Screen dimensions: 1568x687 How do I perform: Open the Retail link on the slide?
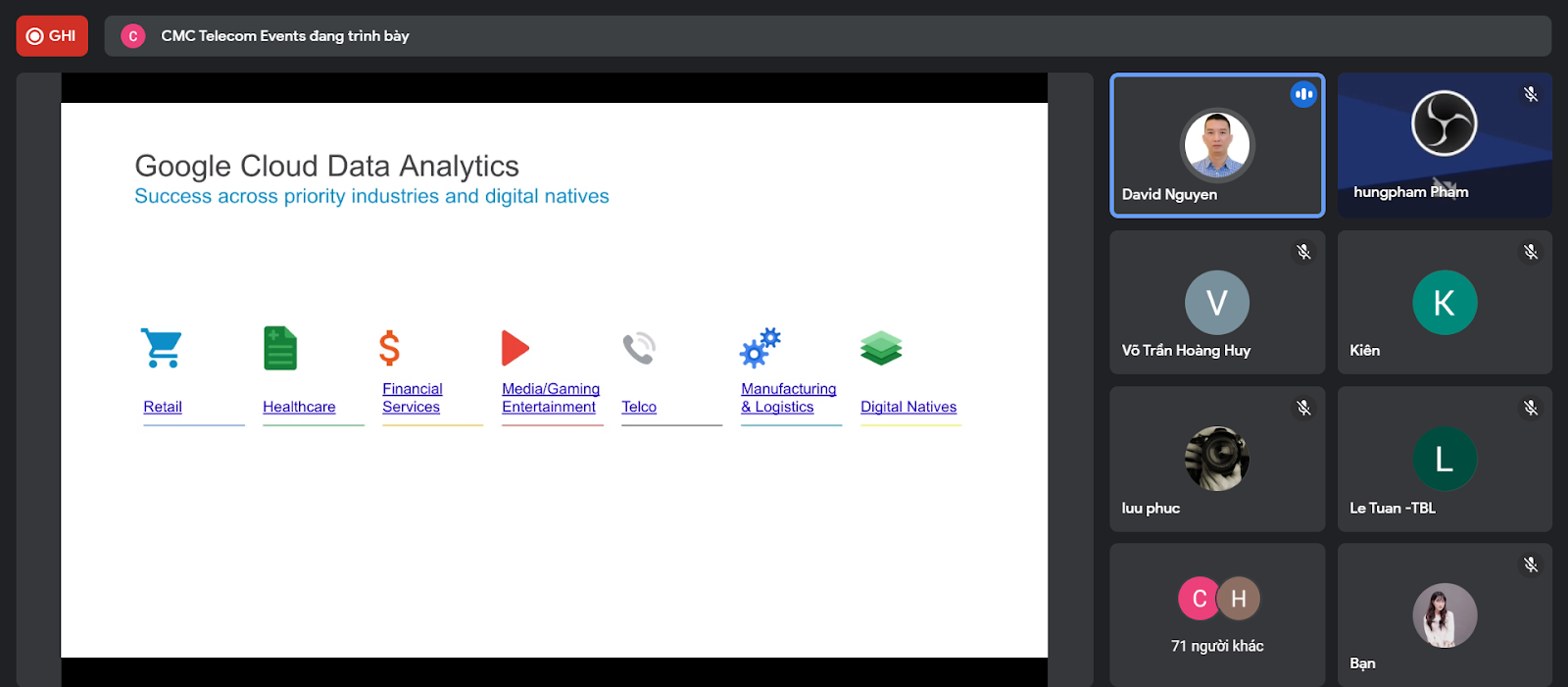point(163,407)
